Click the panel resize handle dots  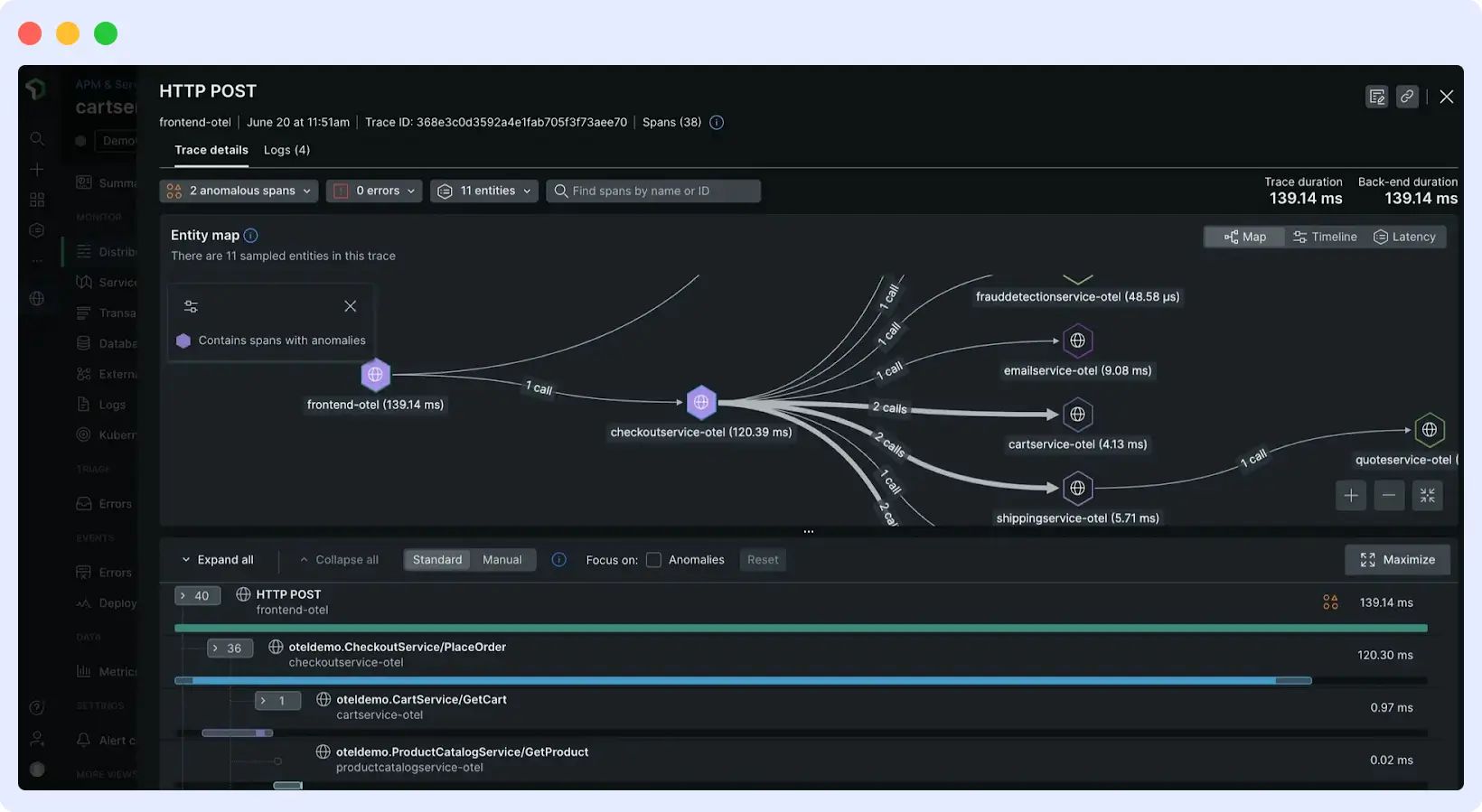pyautogui.click(x=809, y=532)
